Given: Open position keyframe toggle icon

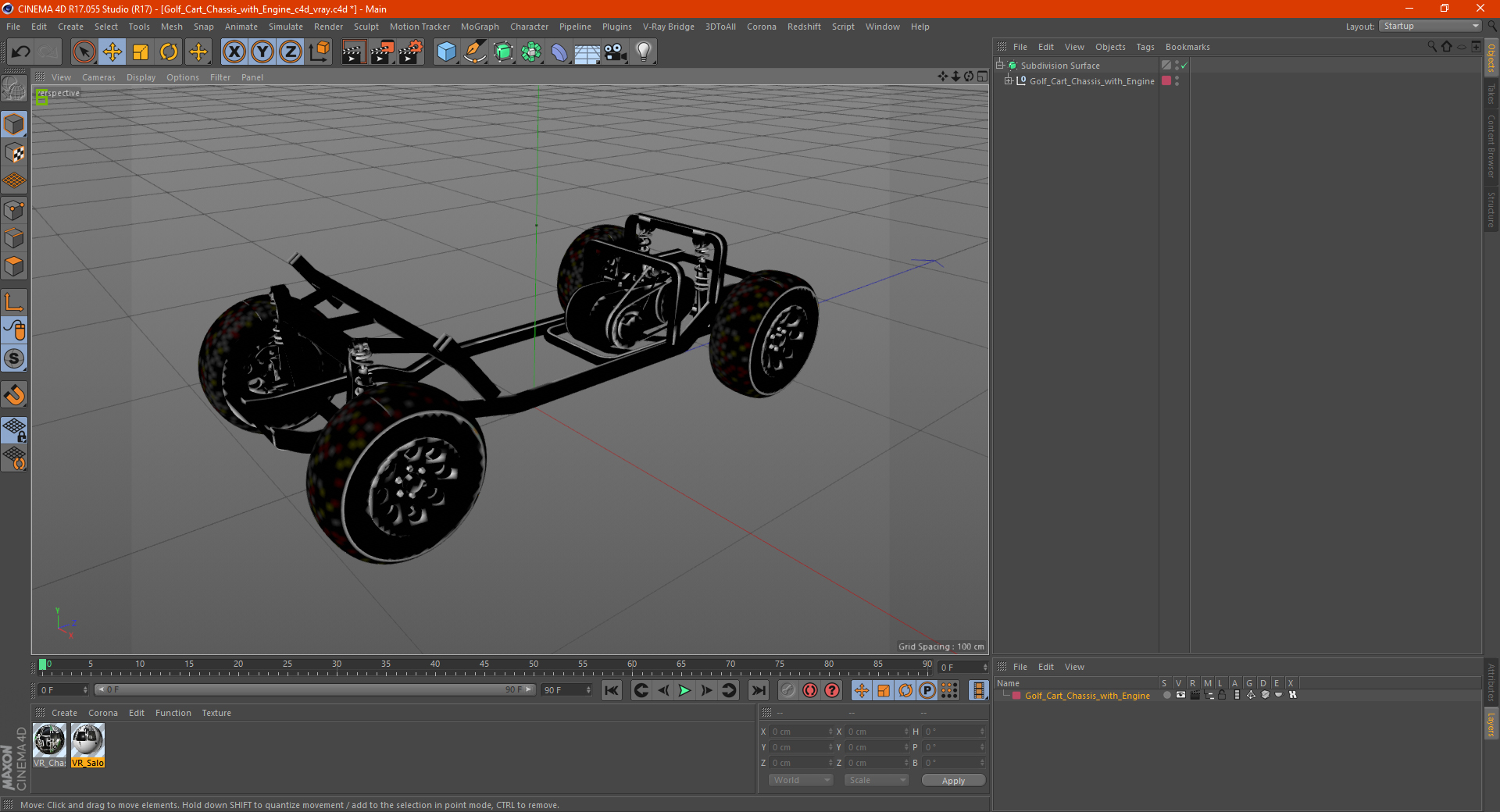Looking at the screenshot, I should coord(862,690).
